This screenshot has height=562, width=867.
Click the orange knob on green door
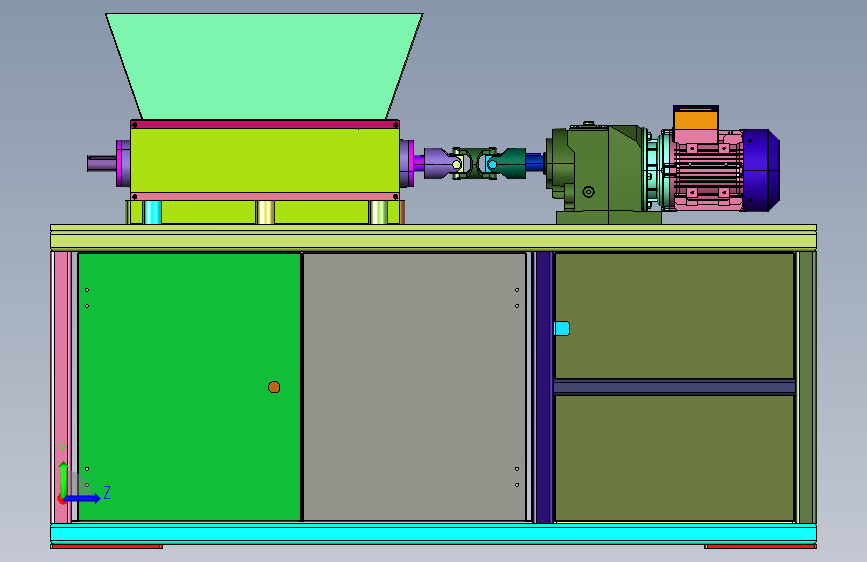click(x=274, y=387)
